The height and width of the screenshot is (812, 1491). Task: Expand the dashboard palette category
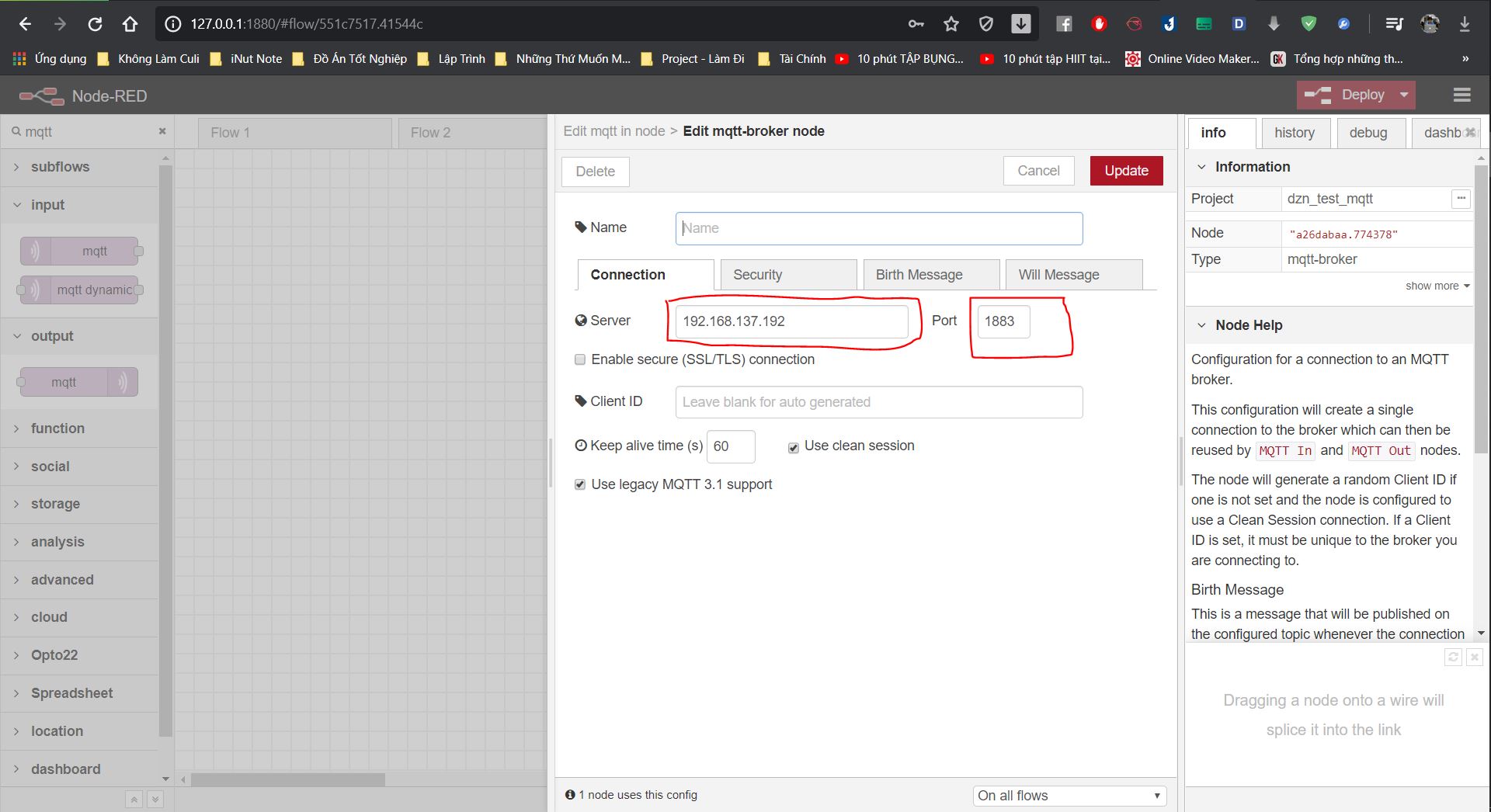79,769
